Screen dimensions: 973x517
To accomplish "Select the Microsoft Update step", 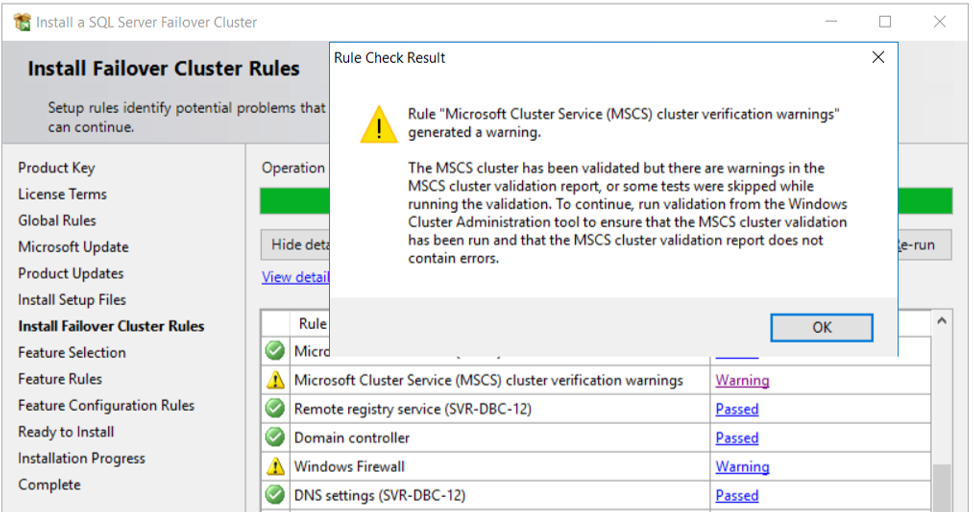I will click(73, 246).
